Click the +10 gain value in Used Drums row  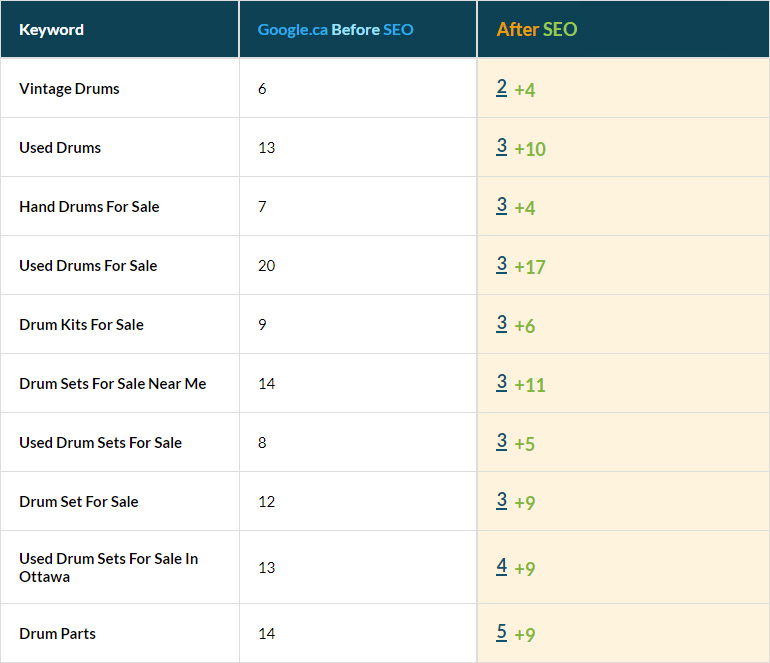530,149
